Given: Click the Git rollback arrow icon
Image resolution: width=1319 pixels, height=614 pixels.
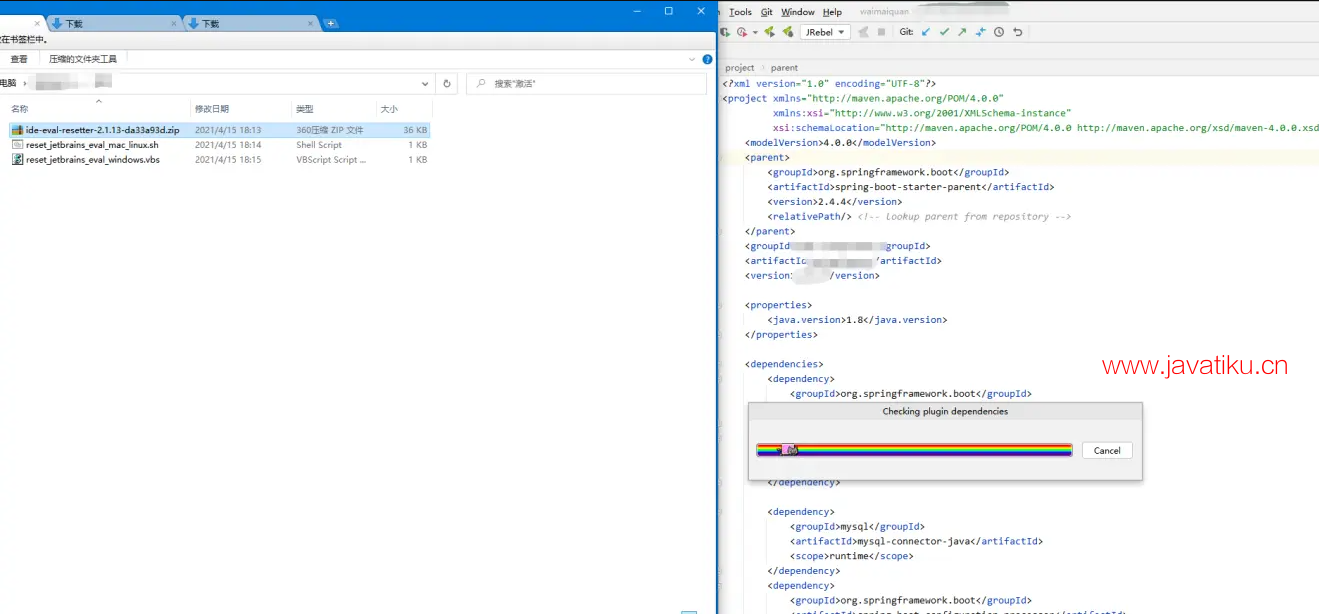Looking at the screenshot, I should (1018, 32).
